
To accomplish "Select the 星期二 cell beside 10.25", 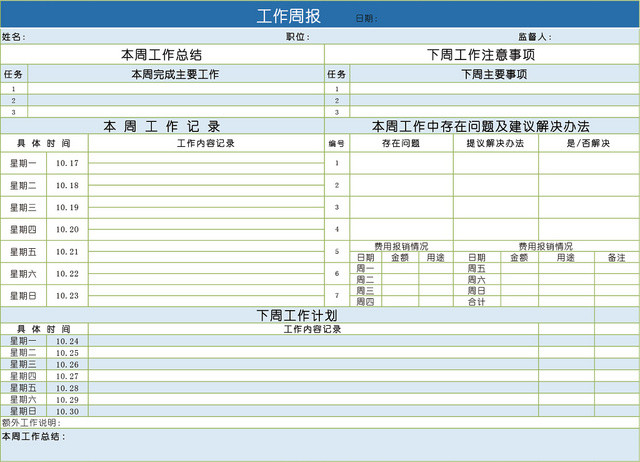I will [x=23, y=353].
